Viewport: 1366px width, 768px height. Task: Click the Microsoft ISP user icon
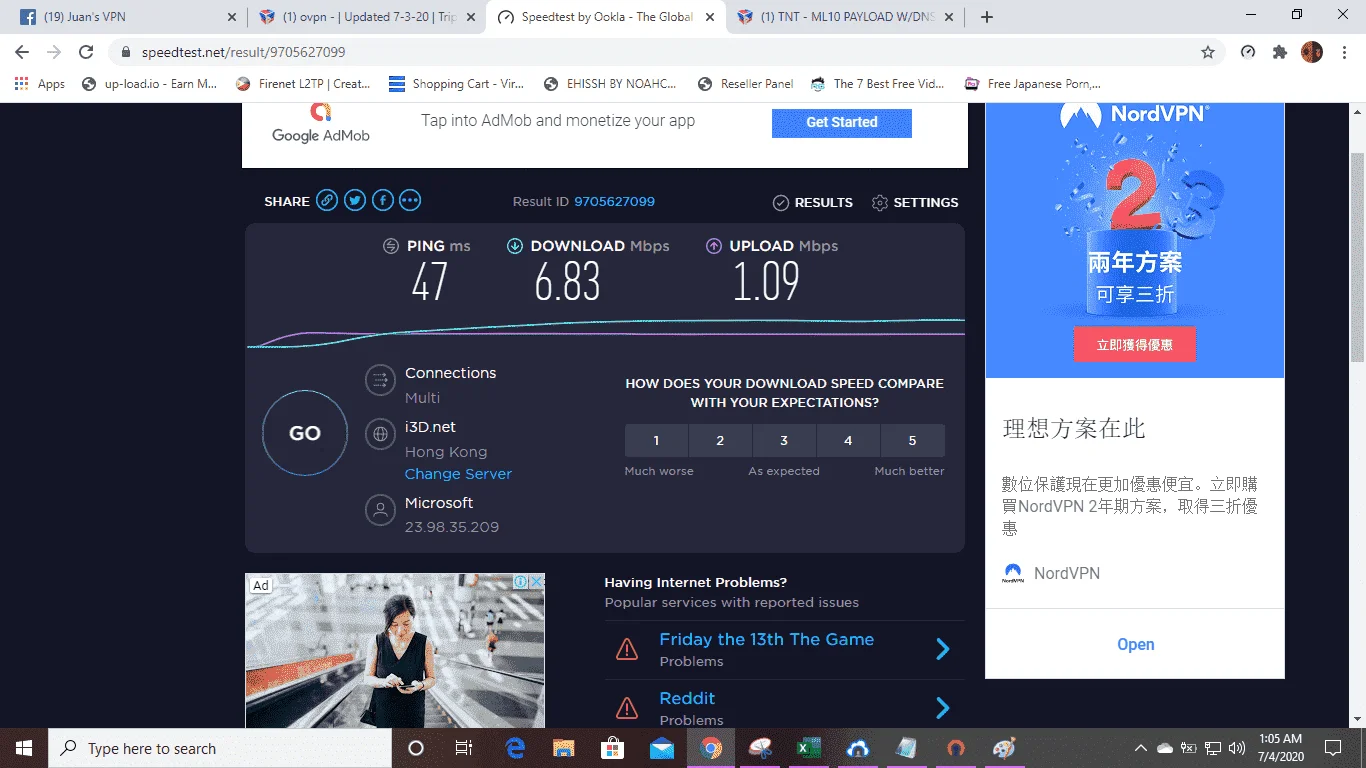pos(380,510)
